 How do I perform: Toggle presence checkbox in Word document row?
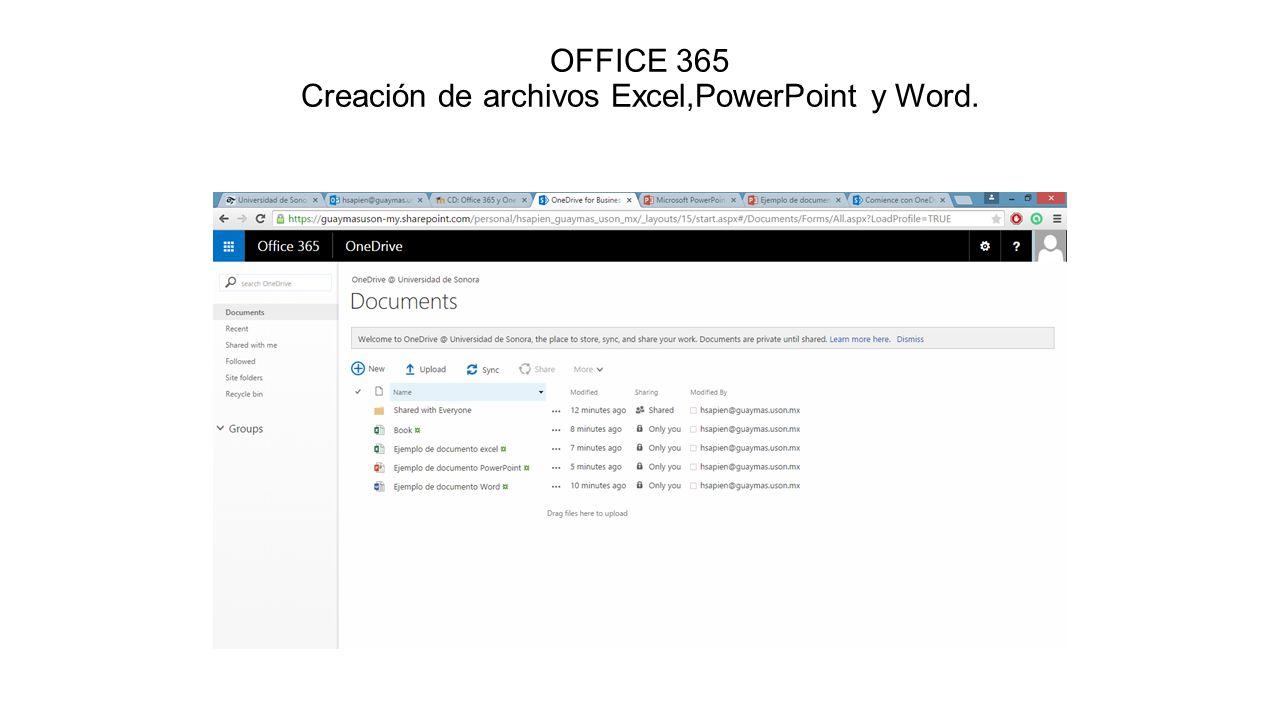[693, 486]
